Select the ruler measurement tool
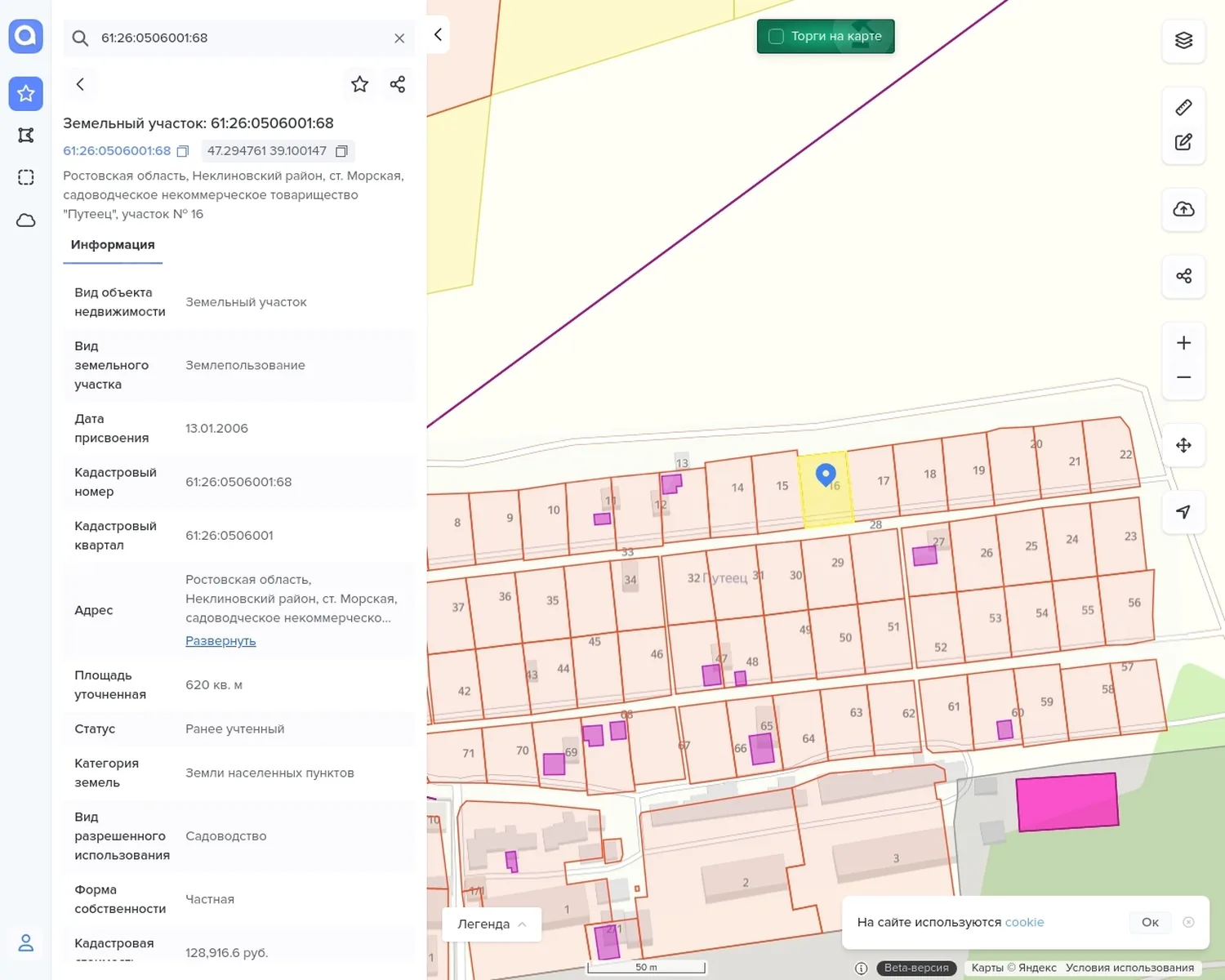This screenshot has width=1225, height=980. [1183, 108]
